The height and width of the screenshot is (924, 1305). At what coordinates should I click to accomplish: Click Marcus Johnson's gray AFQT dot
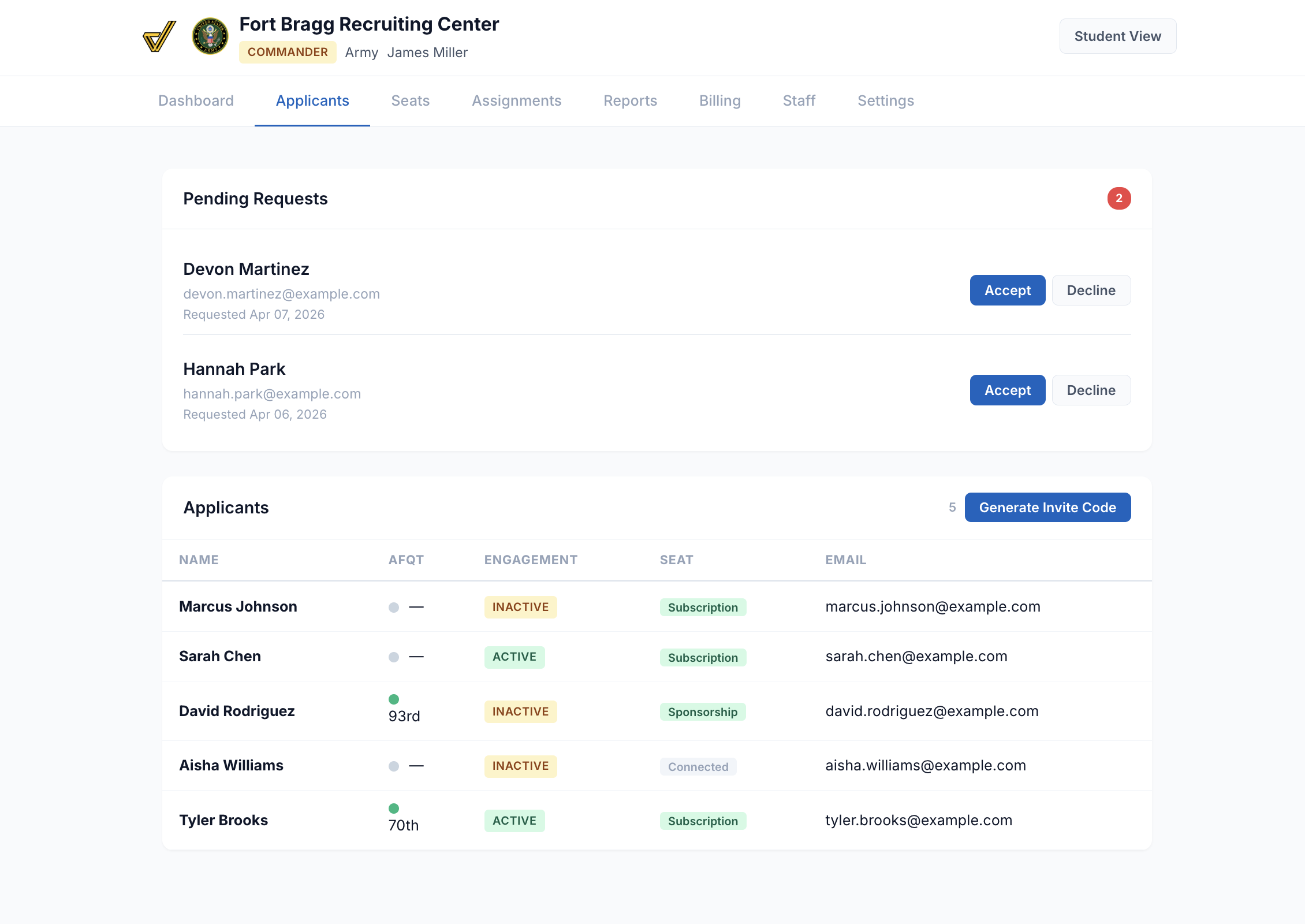click(x=394, y=608)
